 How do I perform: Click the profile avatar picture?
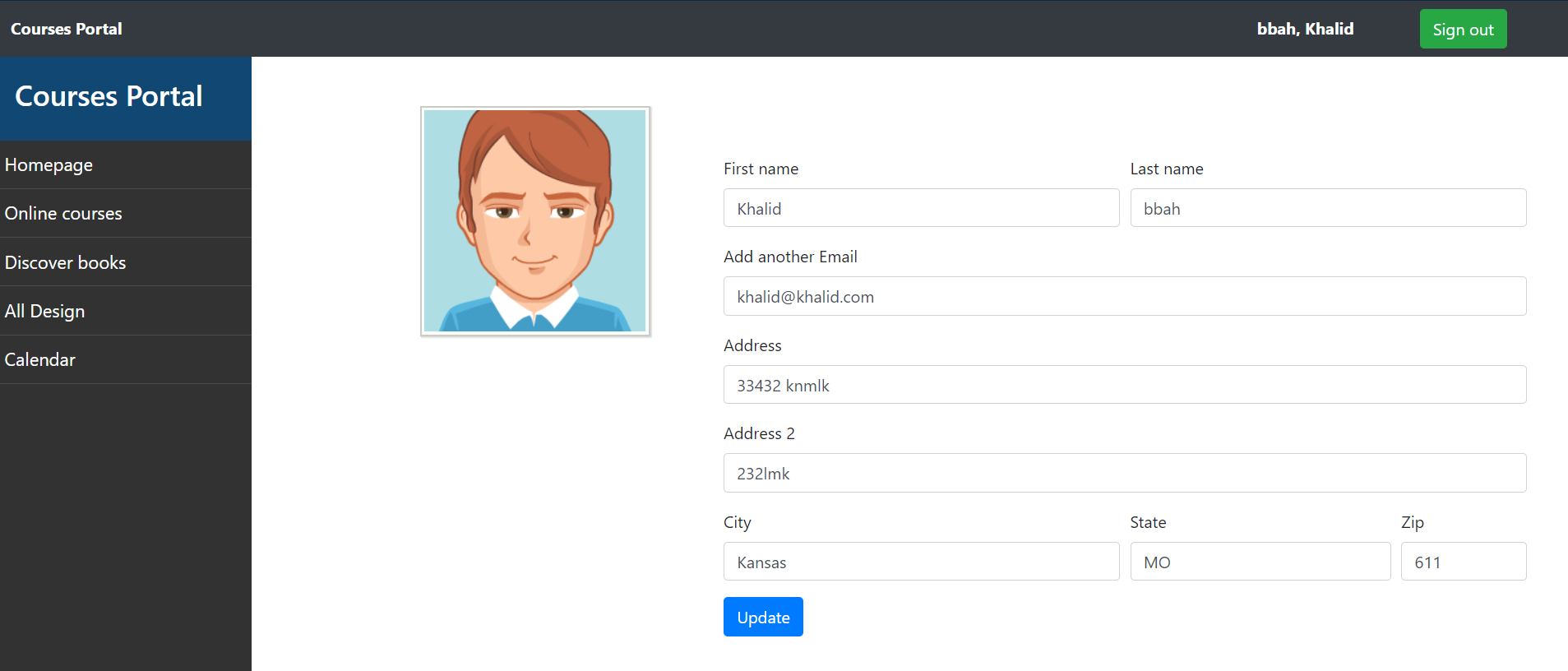point(535,221)
